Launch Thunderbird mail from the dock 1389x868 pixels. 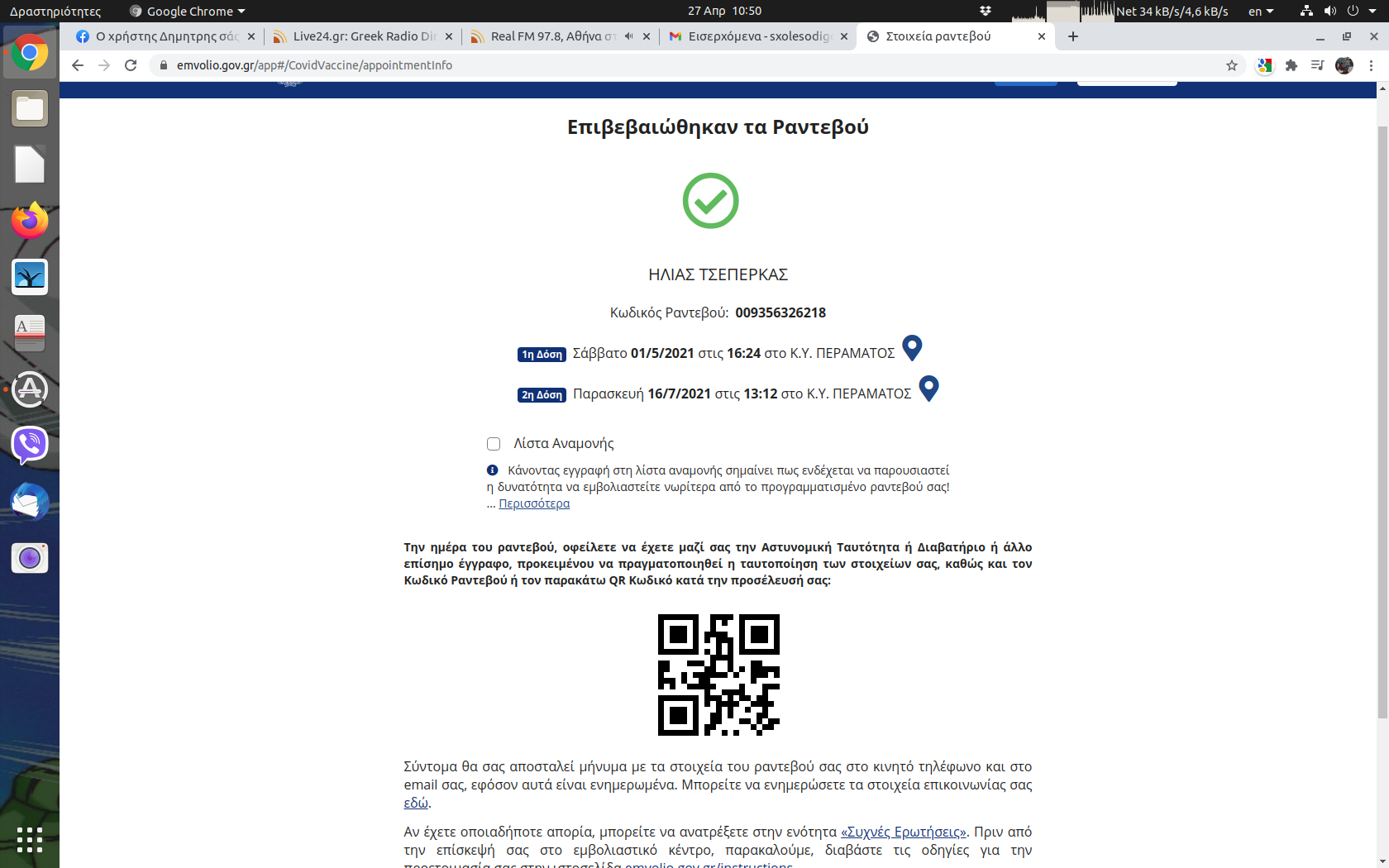coord(30,502)
